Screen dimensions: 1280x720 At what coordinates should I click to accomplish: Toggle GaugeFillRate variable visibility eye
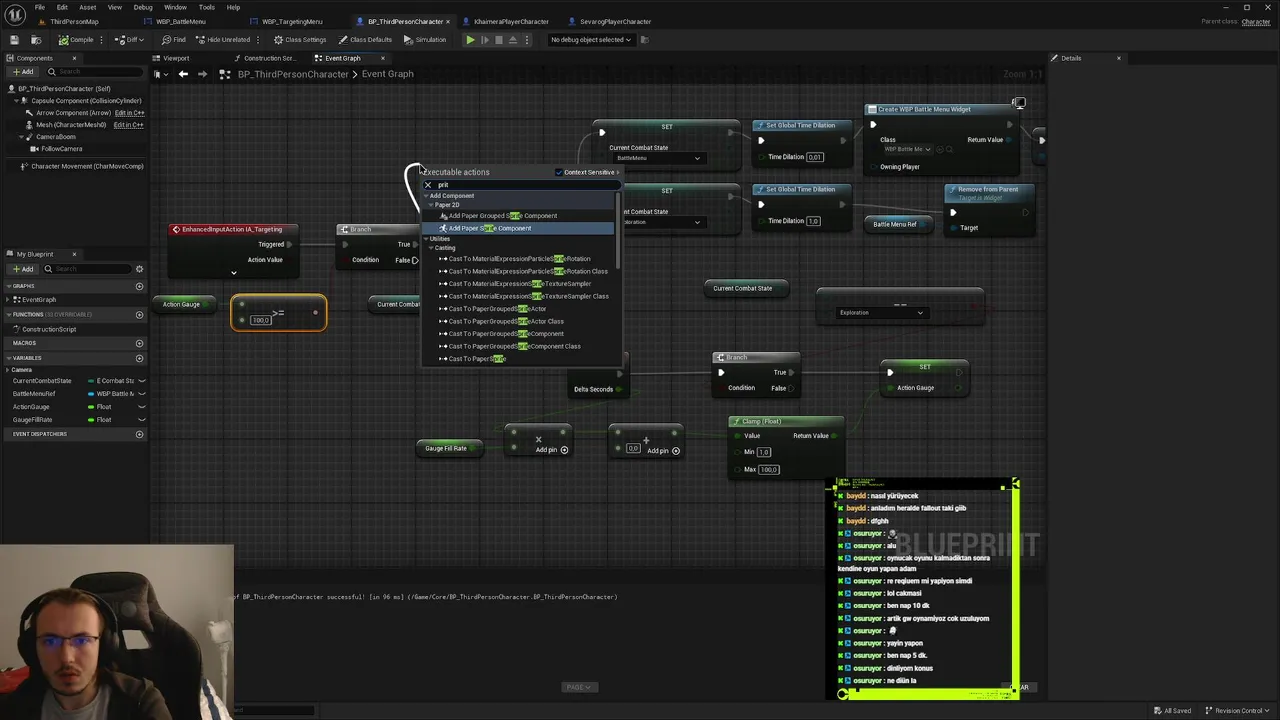141,420
